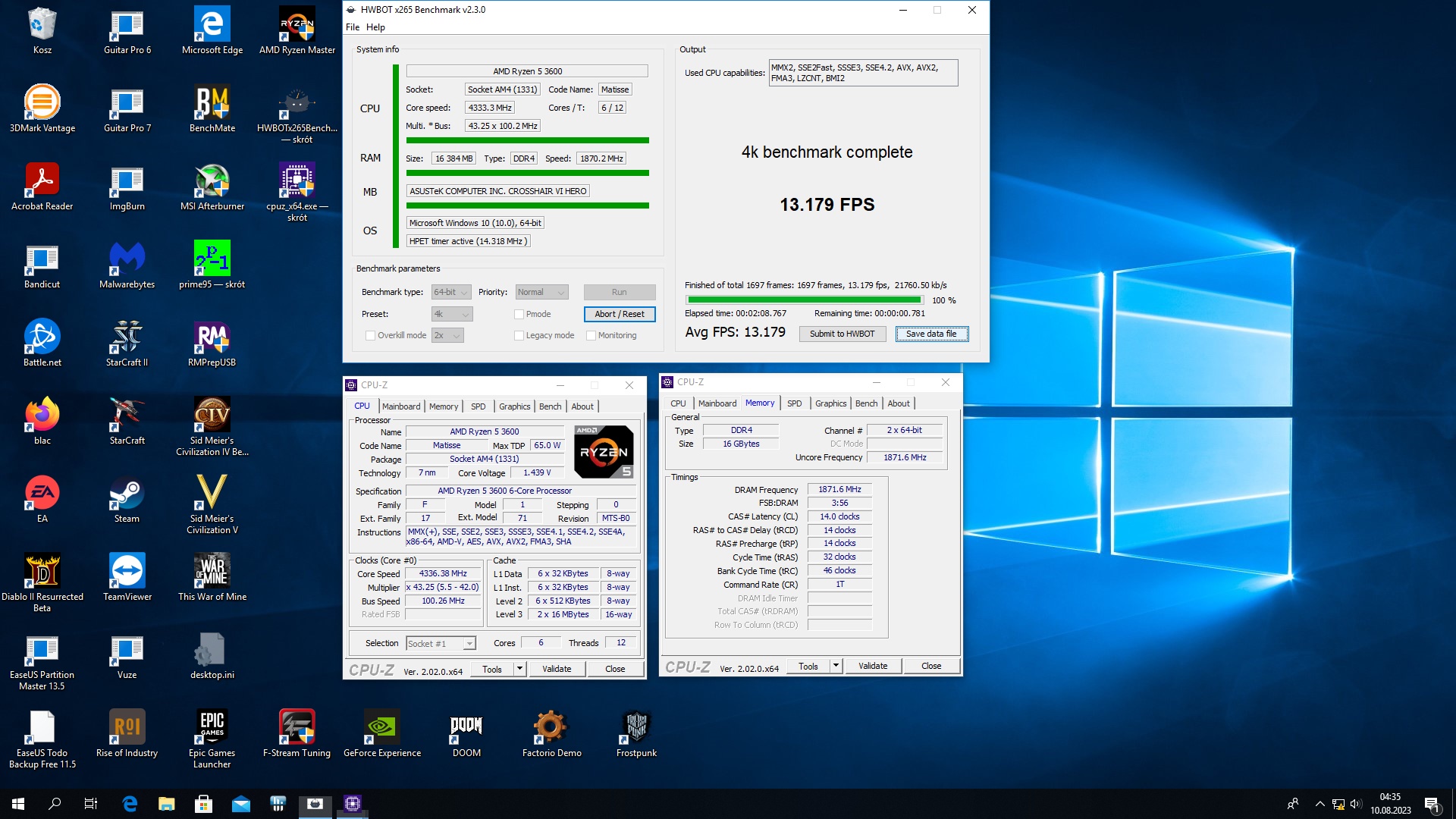The height and width of the screenshot is (819, 1456).
Task: Click the Core Speed 4336.38 MHz field
Action: pos(443,574)
